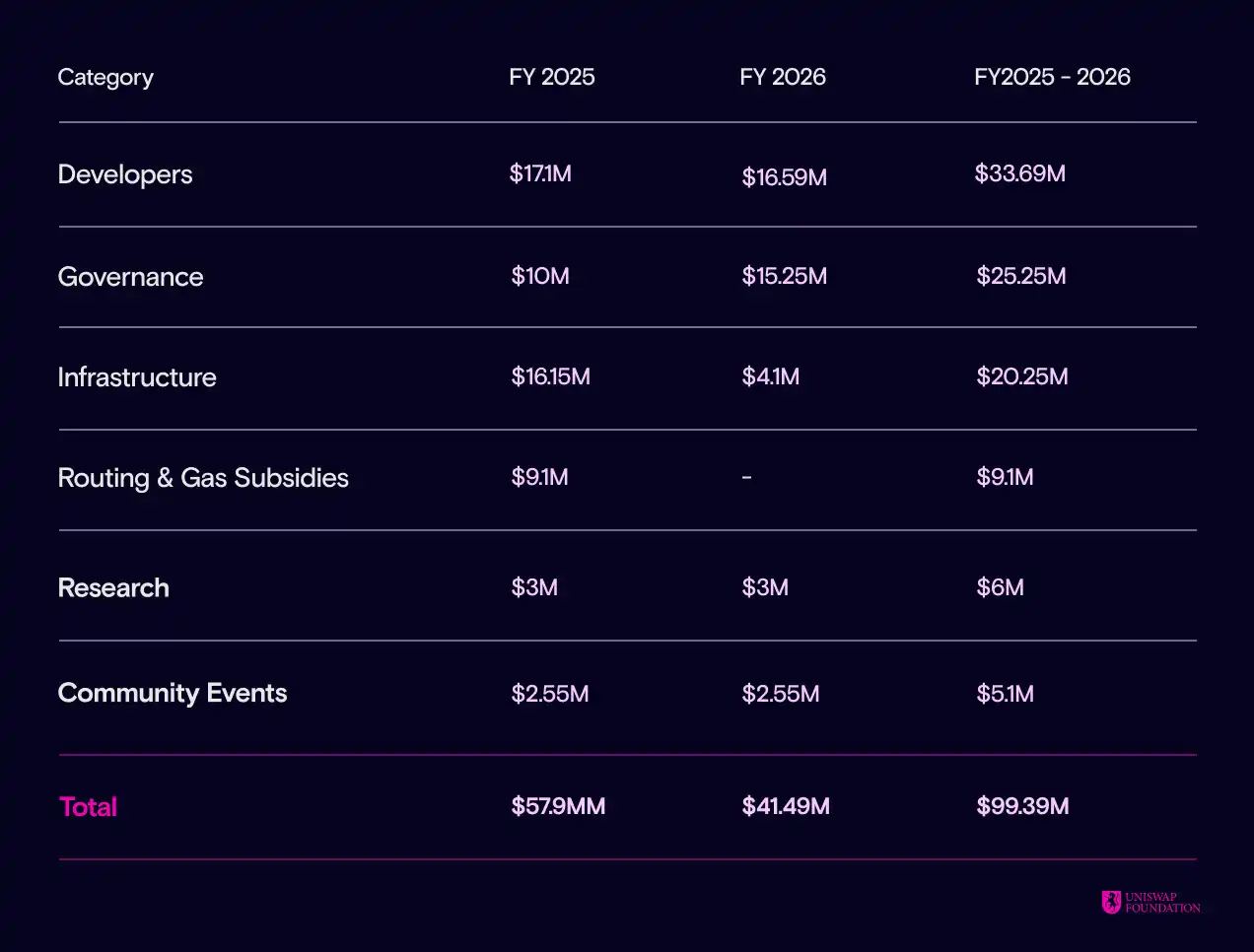
Task: Click the Developers row label
Action: 125,174
